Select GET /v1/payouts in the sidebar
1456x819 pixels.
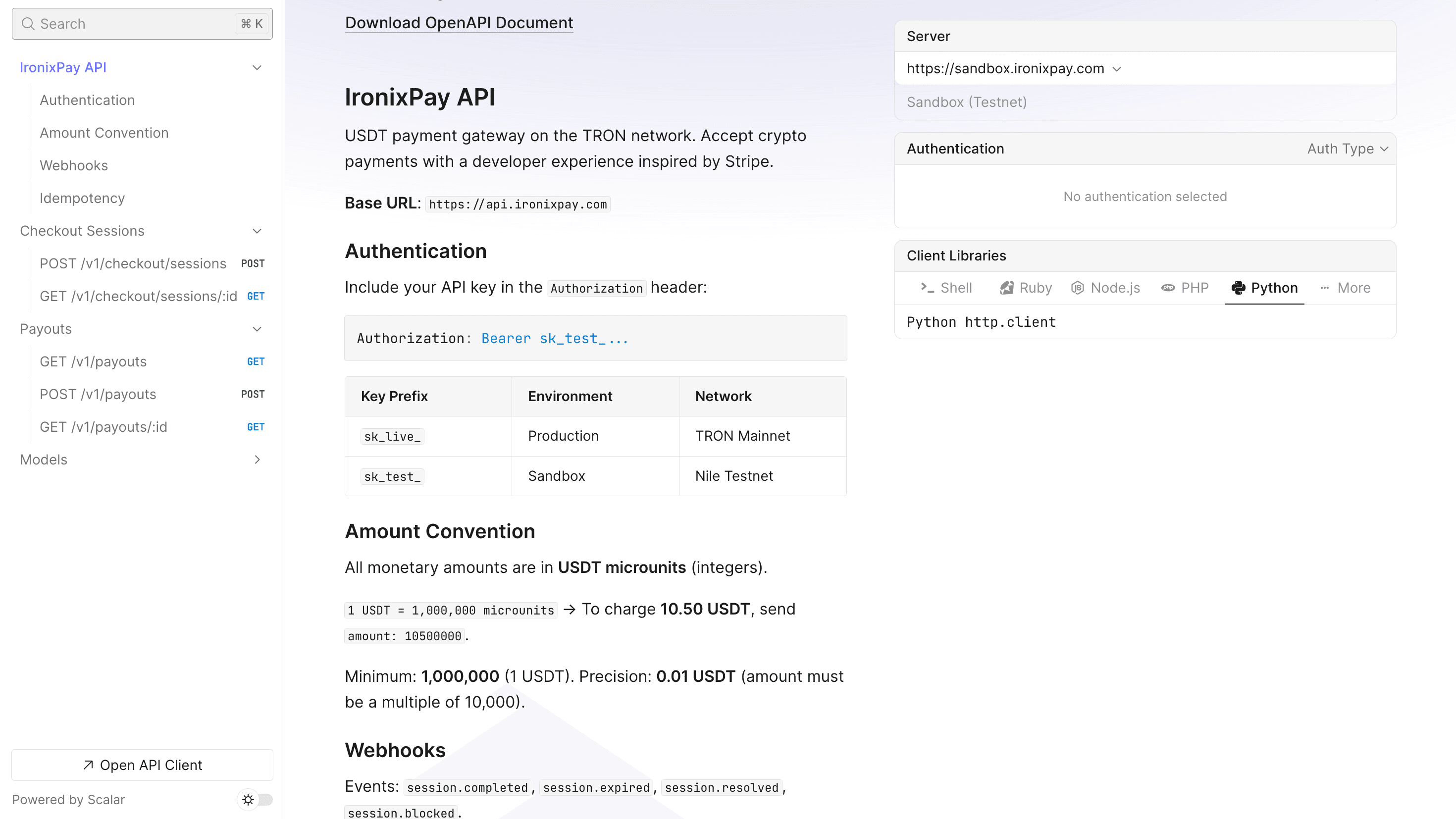coord(93,361)
